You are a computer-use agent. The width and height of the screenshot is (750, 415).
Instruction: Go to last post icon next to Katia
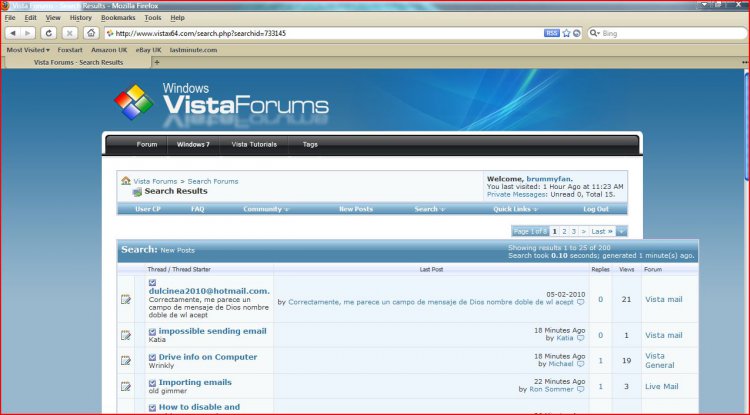coord(581,338)
